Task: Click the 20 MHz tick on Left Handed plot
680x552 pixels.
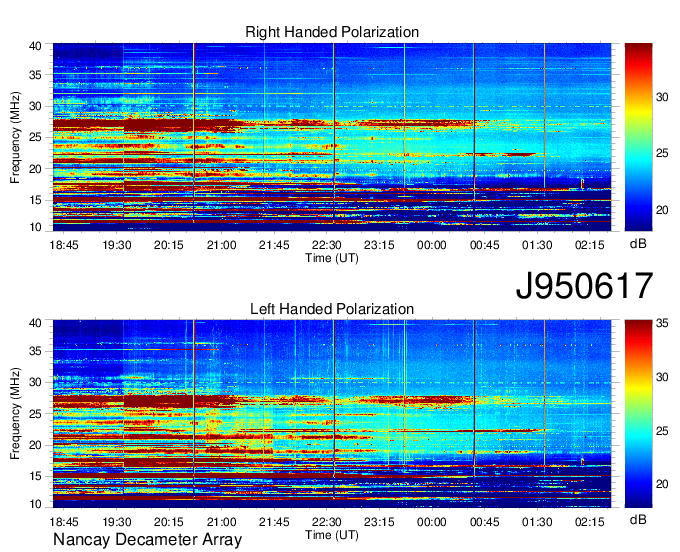Action: click(x=35, y=445)
